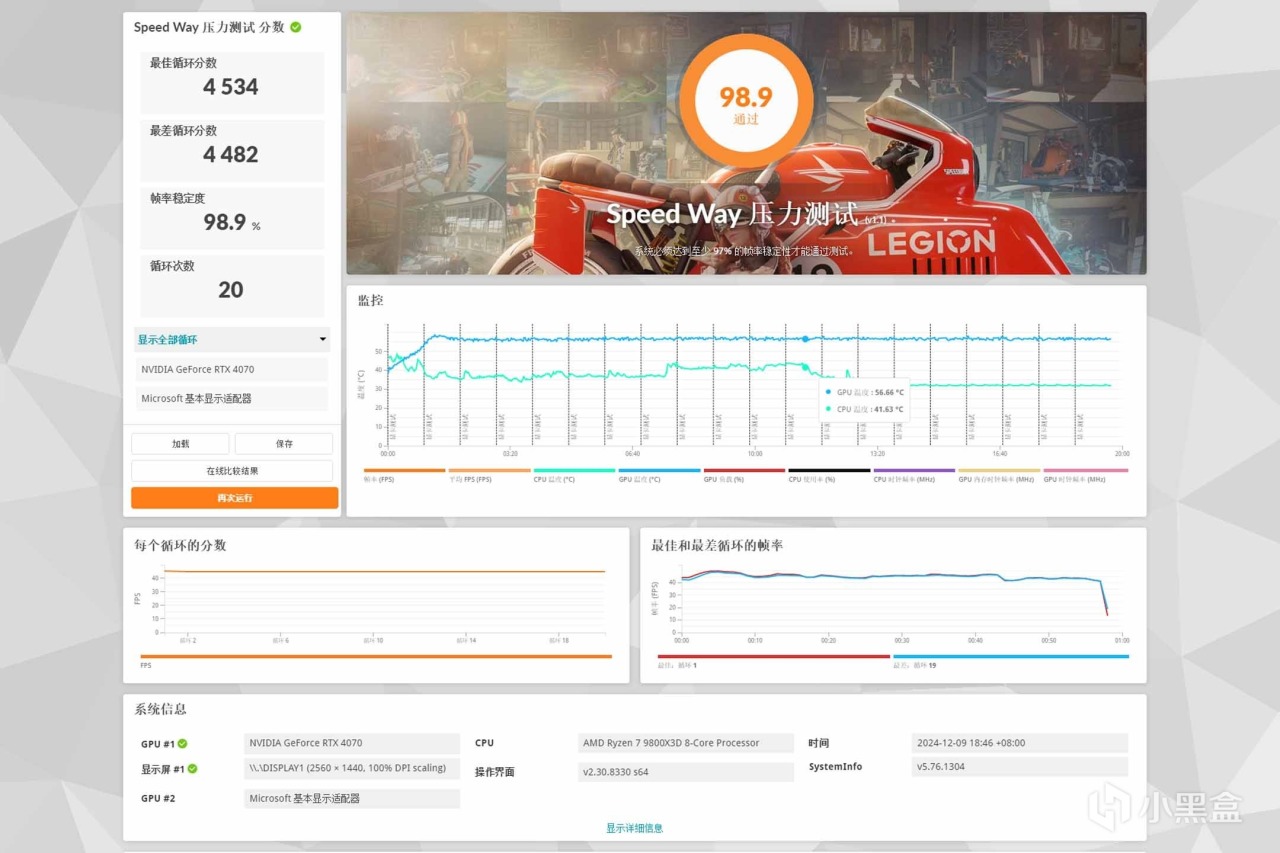This screenshot has width=1280, height=853.
Task: Click the Speed Way 压力测试 banner image
Action: 746,143
